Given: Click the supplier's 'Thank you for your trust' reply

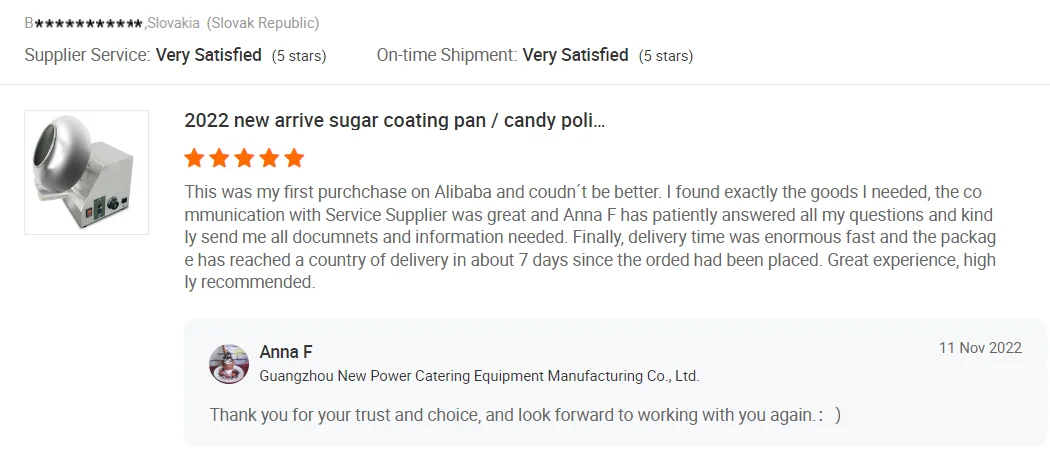Looking at the screenshot, I should point(525,414).
